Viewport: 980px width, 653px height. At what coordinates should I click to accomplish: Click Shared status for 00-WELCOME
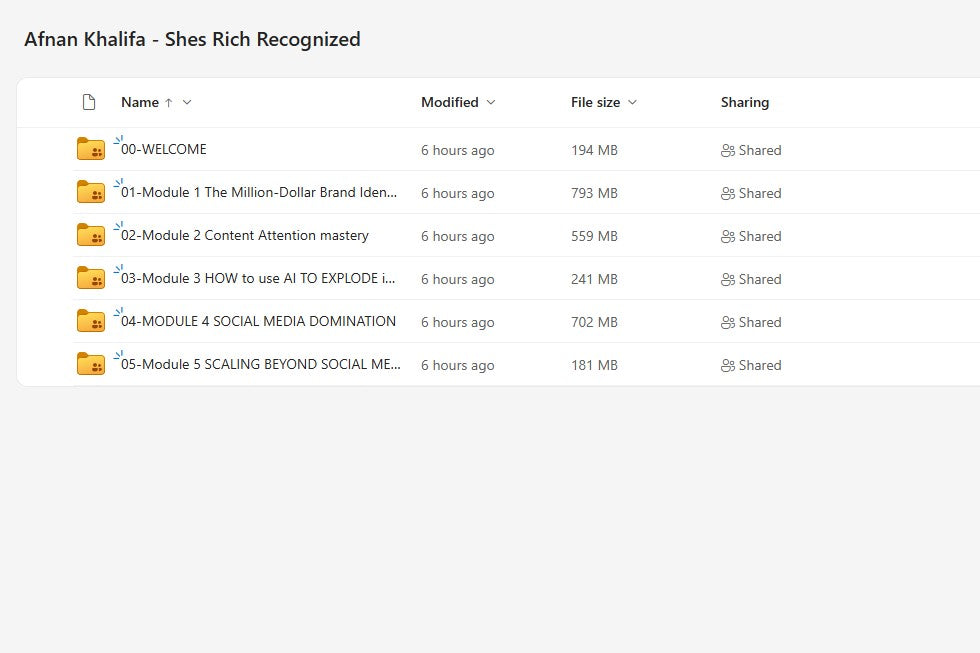[x=760, y=151]
